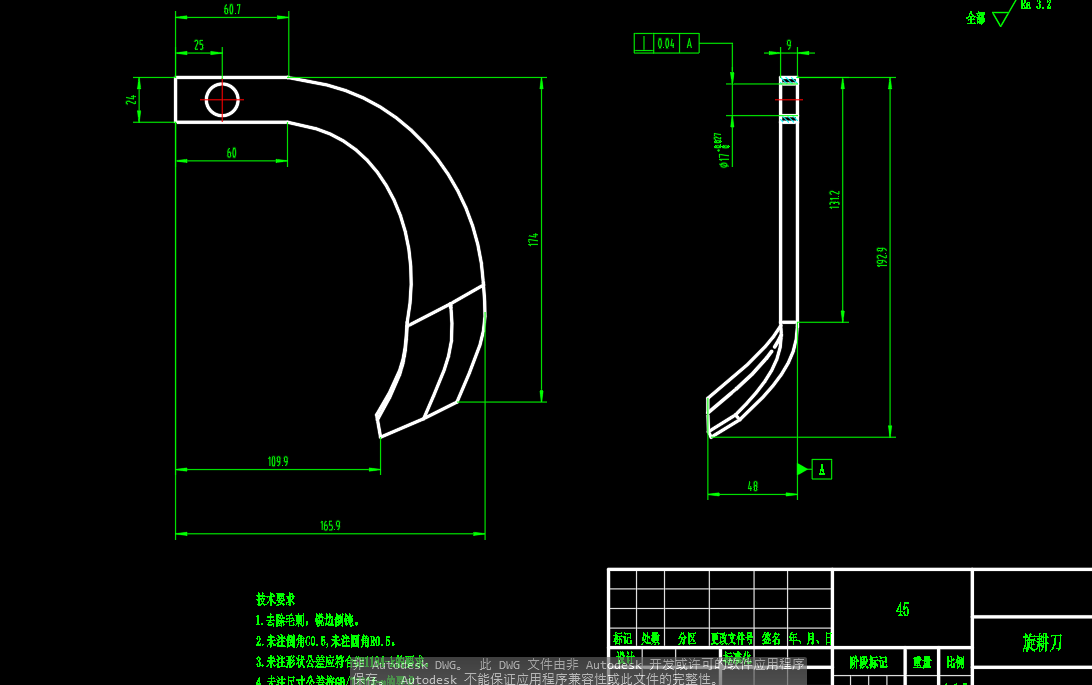The height and width of the screenshot is (685, 1092).
Task: Click the 重量 weight cell in the title block
Action: coord(921,662)
